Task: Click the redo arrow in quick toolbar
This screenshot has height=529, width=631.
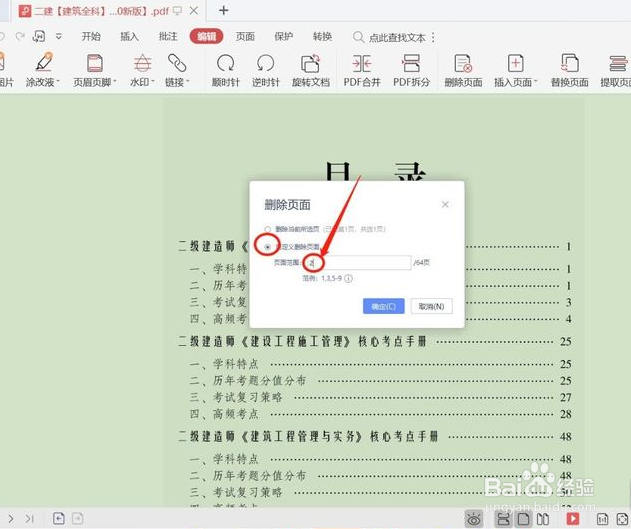Action: (20, 37)
